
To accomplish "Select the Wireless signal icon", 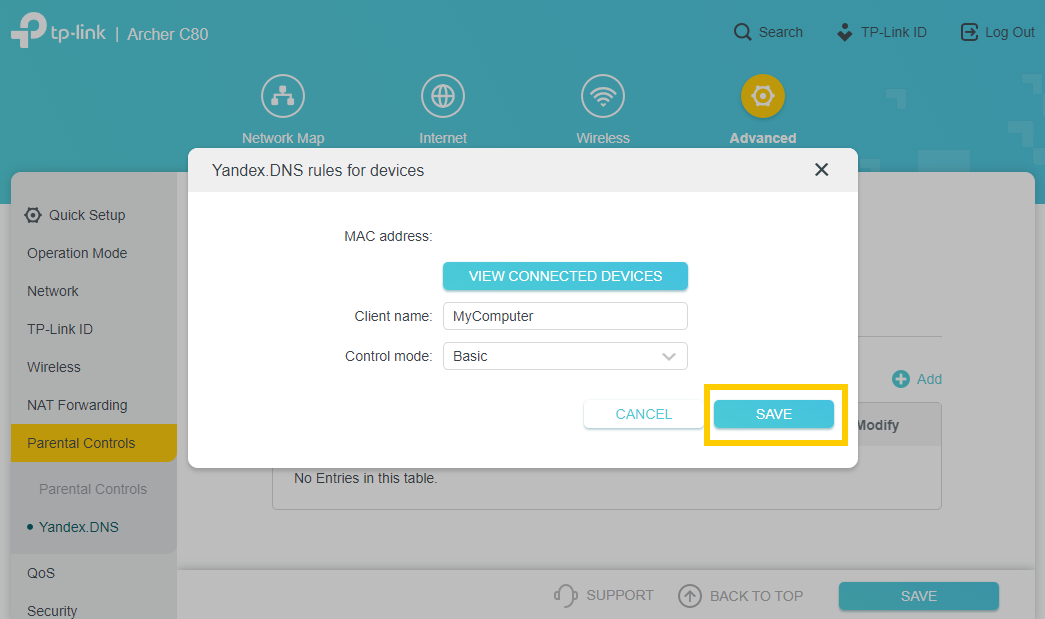I will tap(603, 97).
